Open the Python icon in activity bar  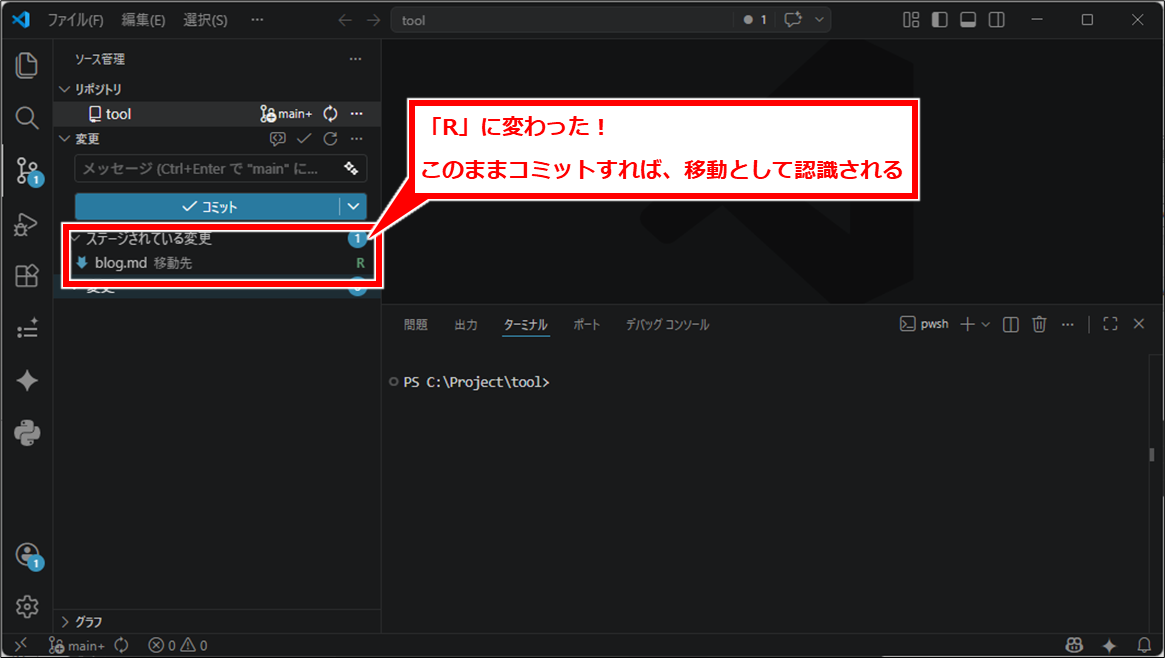click(27, 433)
